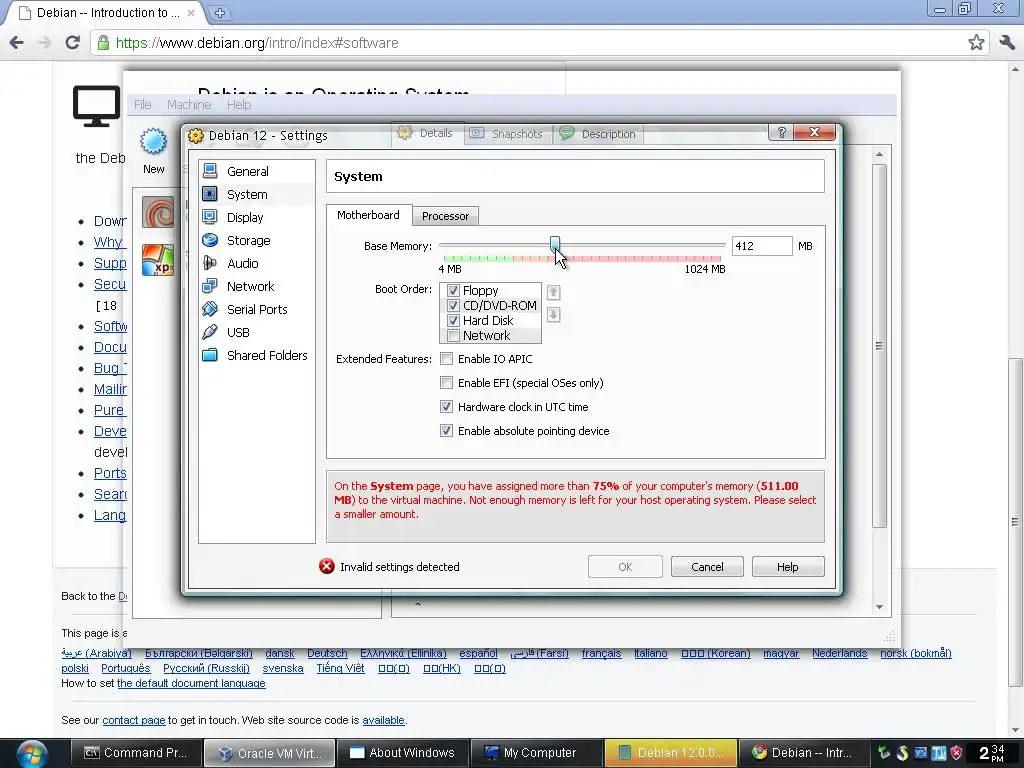Open the Windows Start orb
This screenshot has height=768, width=1024.
[x=32, y=754]
